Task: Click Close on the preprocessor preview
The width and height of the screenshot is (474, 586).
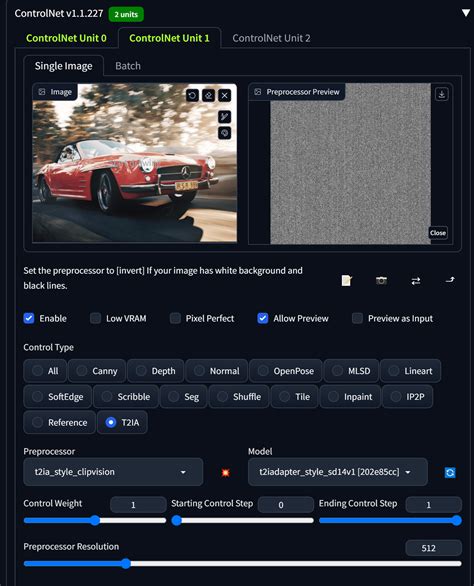Action: 438,233
